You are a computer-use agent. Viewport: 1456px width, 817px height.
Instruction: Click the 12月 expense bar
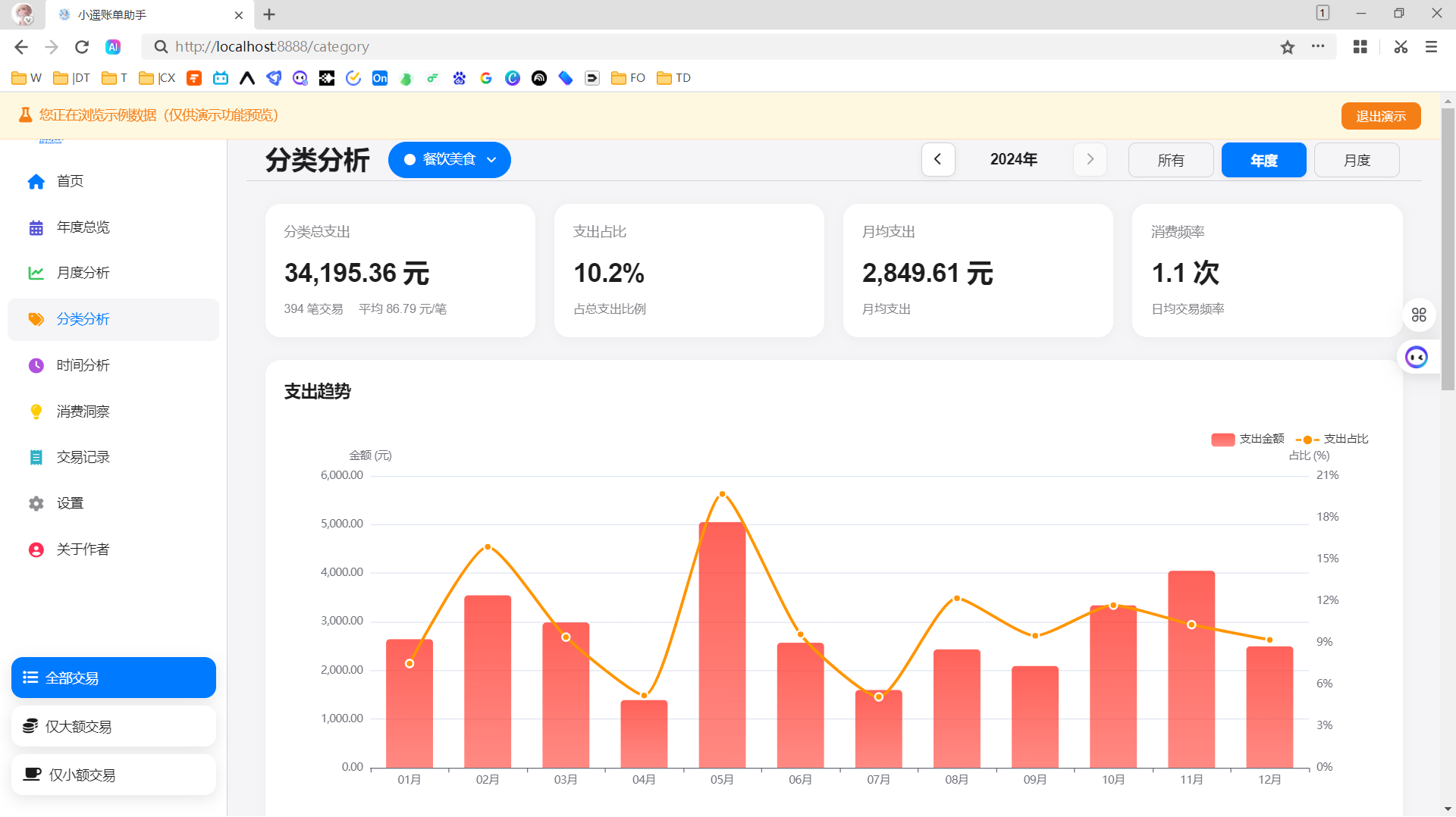point(1269,707)
